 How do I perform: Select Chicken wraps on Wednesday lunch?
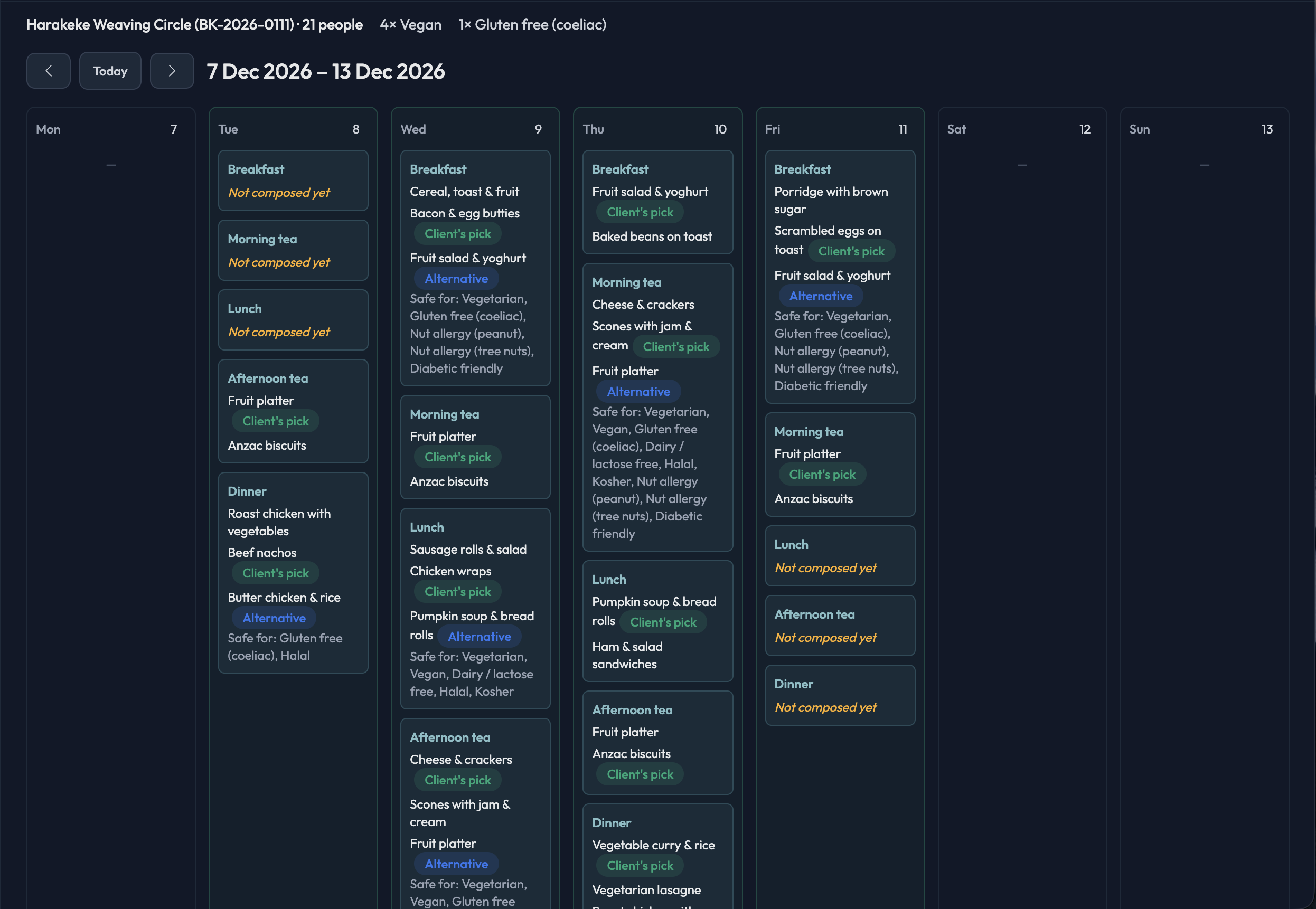(x=450, y=571)
